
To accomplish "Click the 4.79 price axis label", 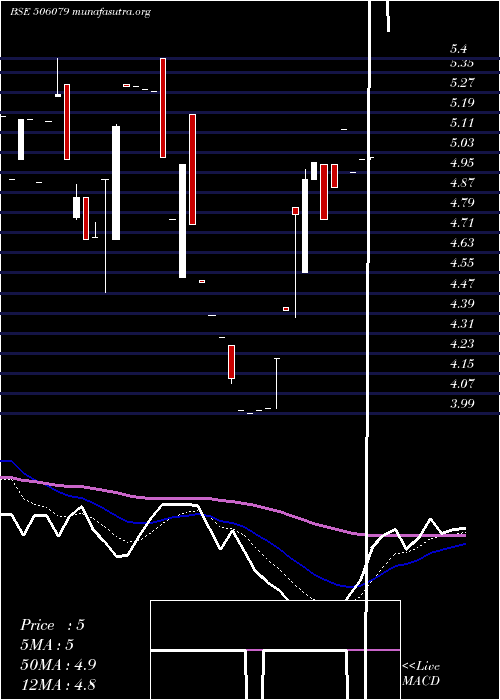I will click(x=462, y=203).
